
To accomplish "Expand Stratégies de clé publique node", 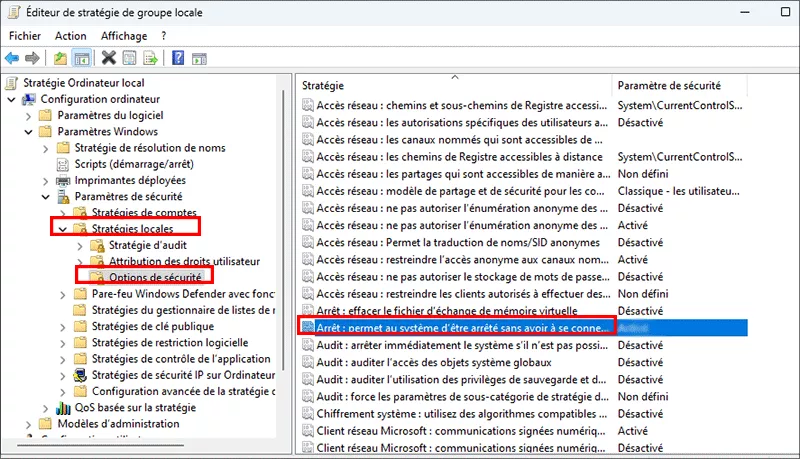I will point(62,327).
